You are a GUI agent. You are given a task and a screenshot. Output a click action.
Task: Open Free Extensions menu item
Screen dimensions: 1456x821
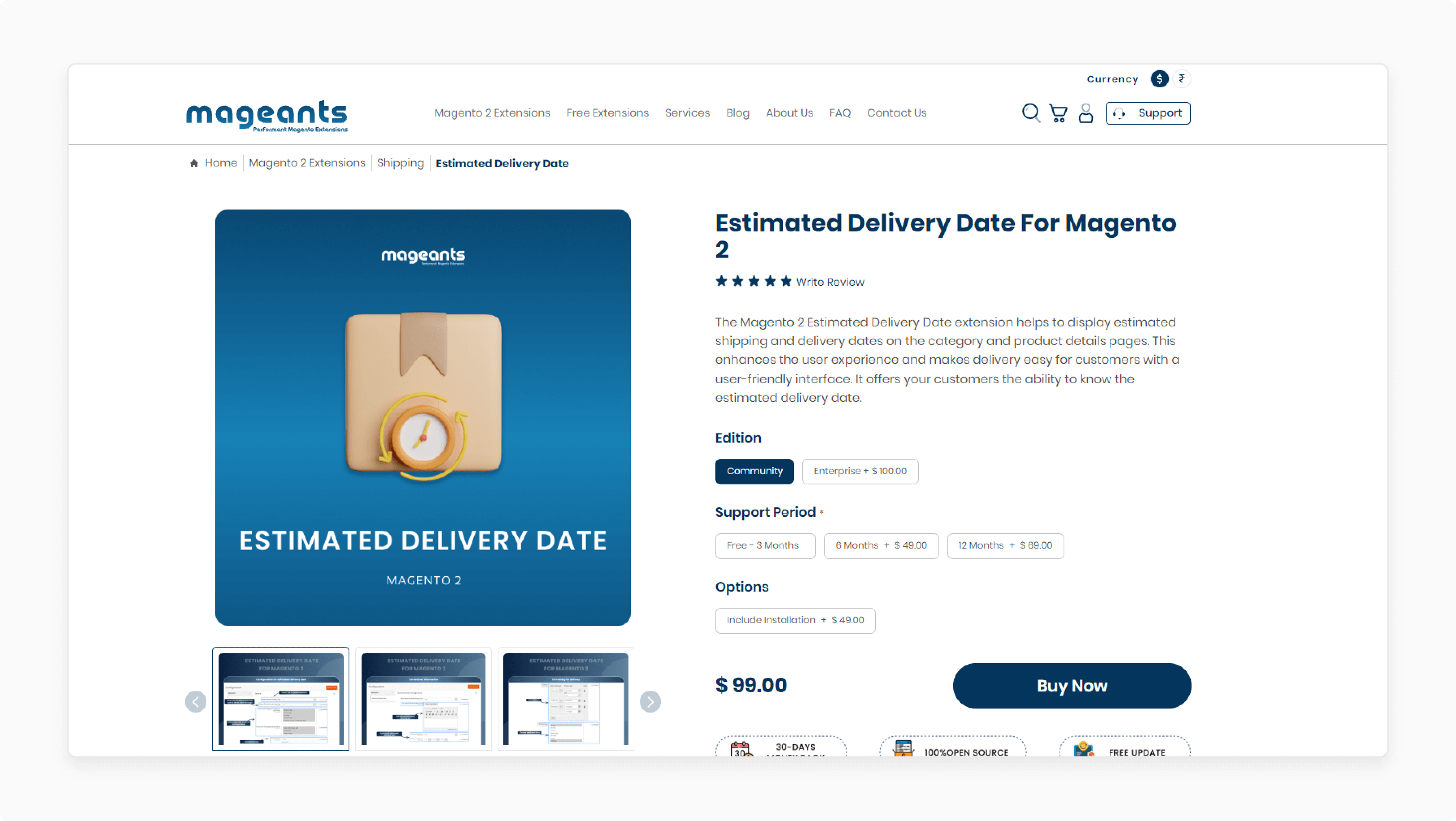607,113
